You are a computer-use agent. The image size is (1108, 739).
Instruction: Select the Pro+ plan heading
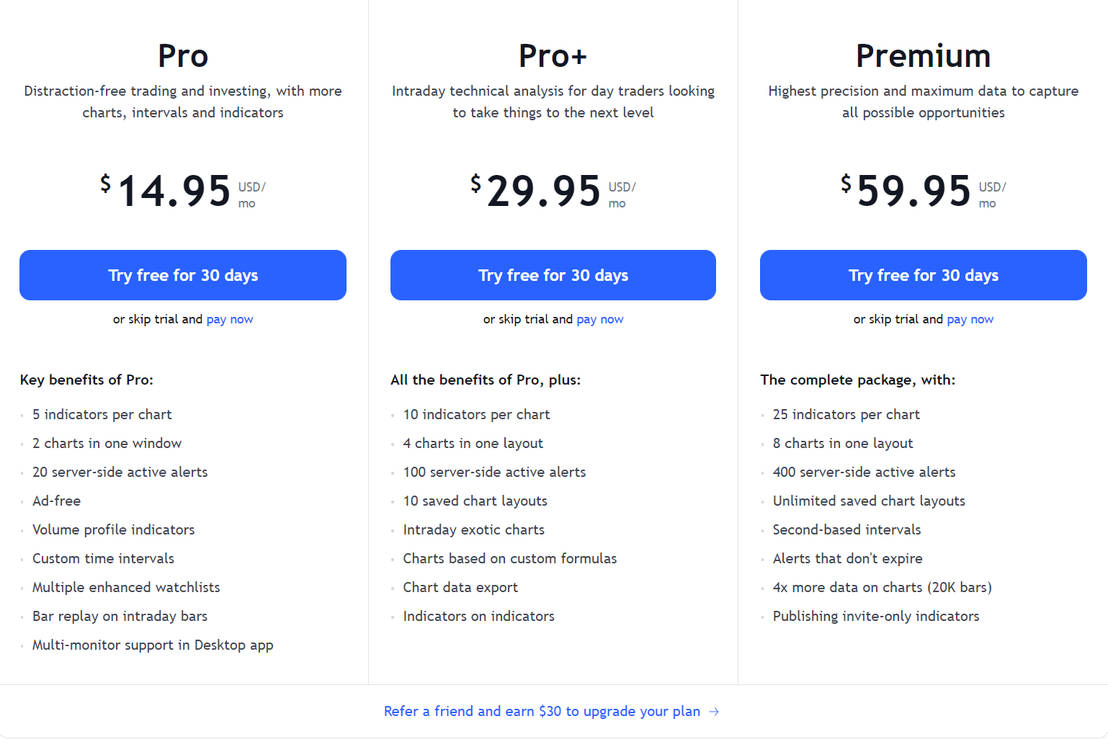pos(552,56)
